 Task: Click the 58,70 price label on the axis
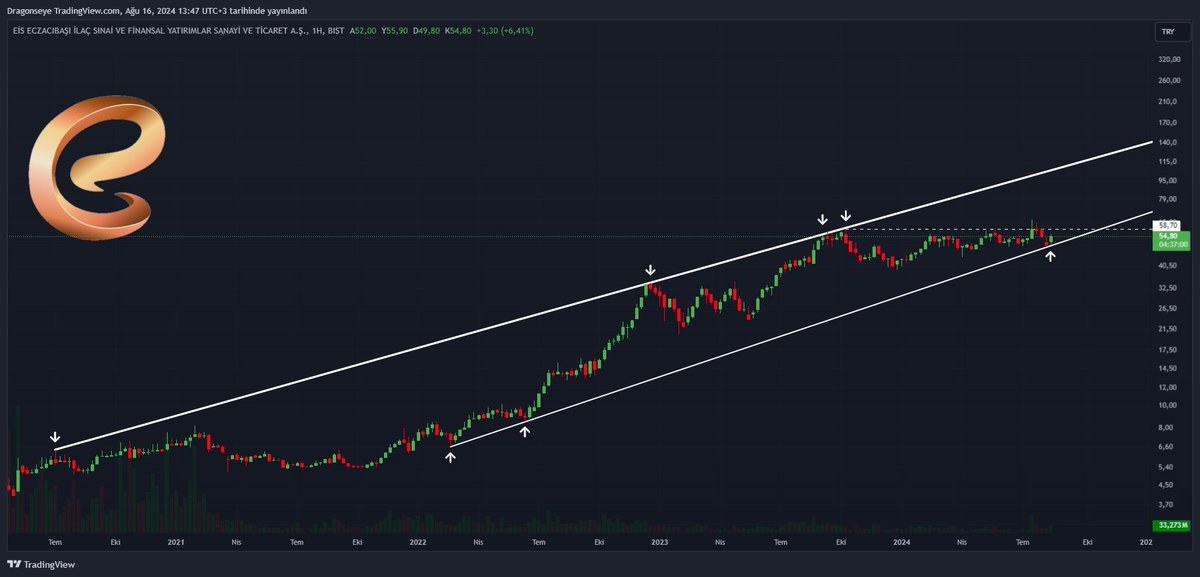[x=1167, y=226]
